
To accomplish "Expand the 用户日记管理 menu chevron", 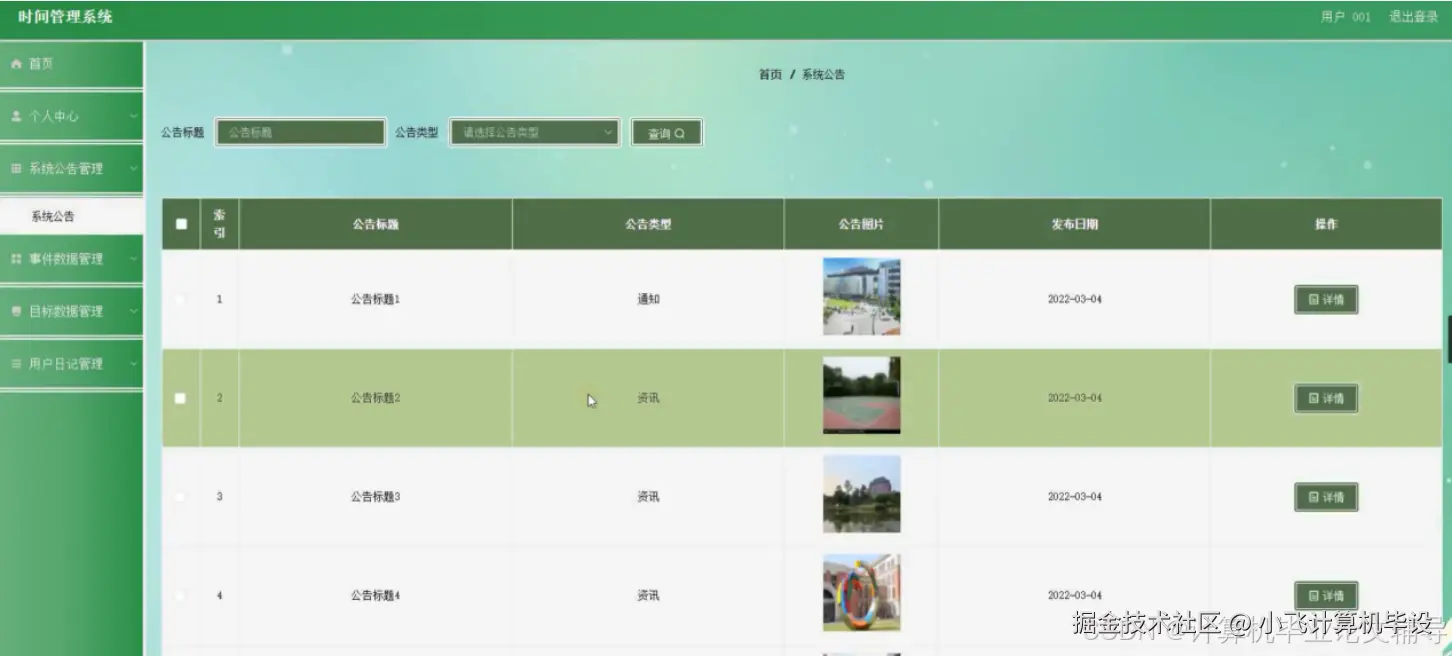I will pyautogui.click(x=133, y=364).
